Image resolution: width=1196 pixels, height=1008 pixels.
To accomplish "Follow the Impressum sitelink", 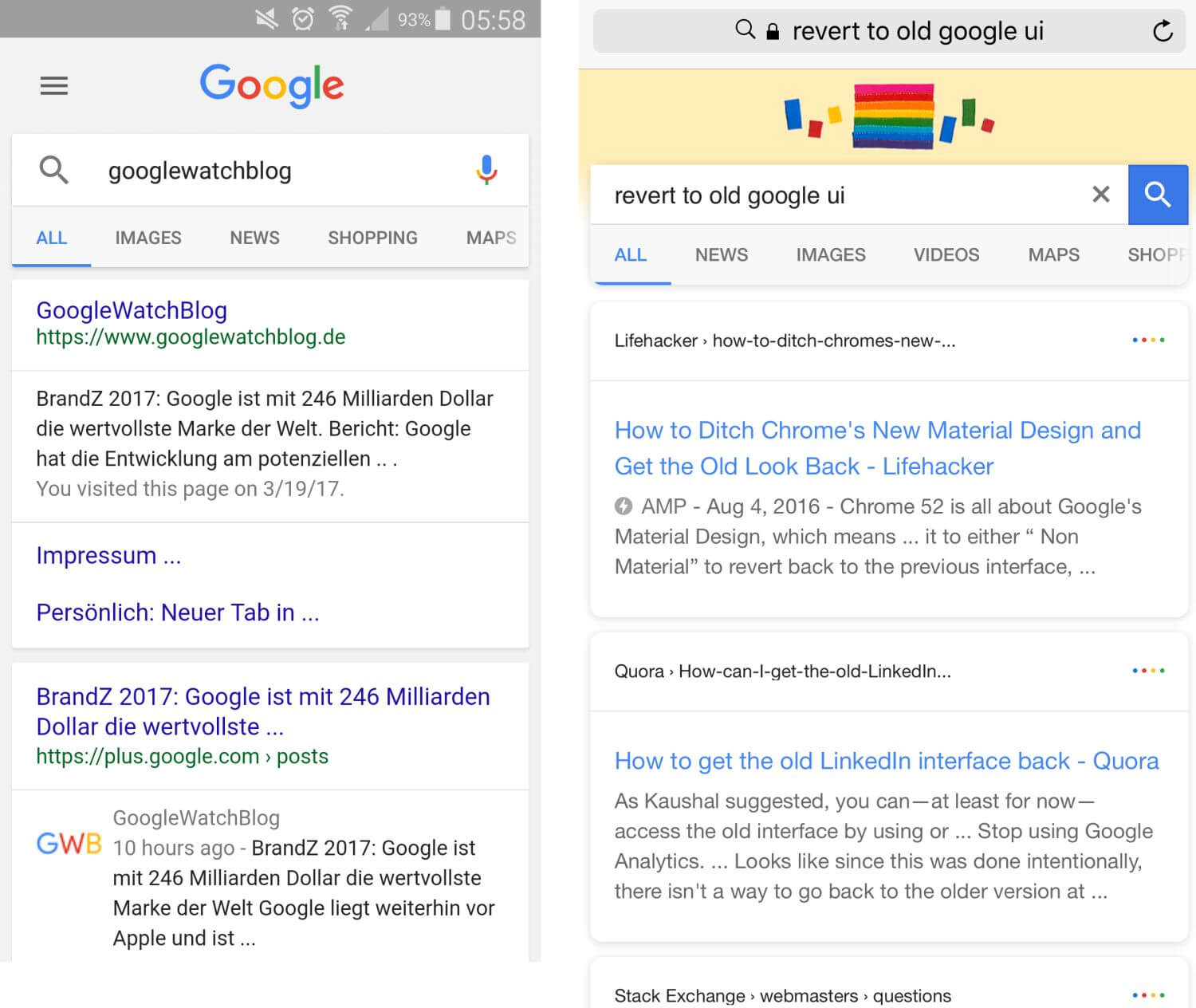I will tap(108, 555).
